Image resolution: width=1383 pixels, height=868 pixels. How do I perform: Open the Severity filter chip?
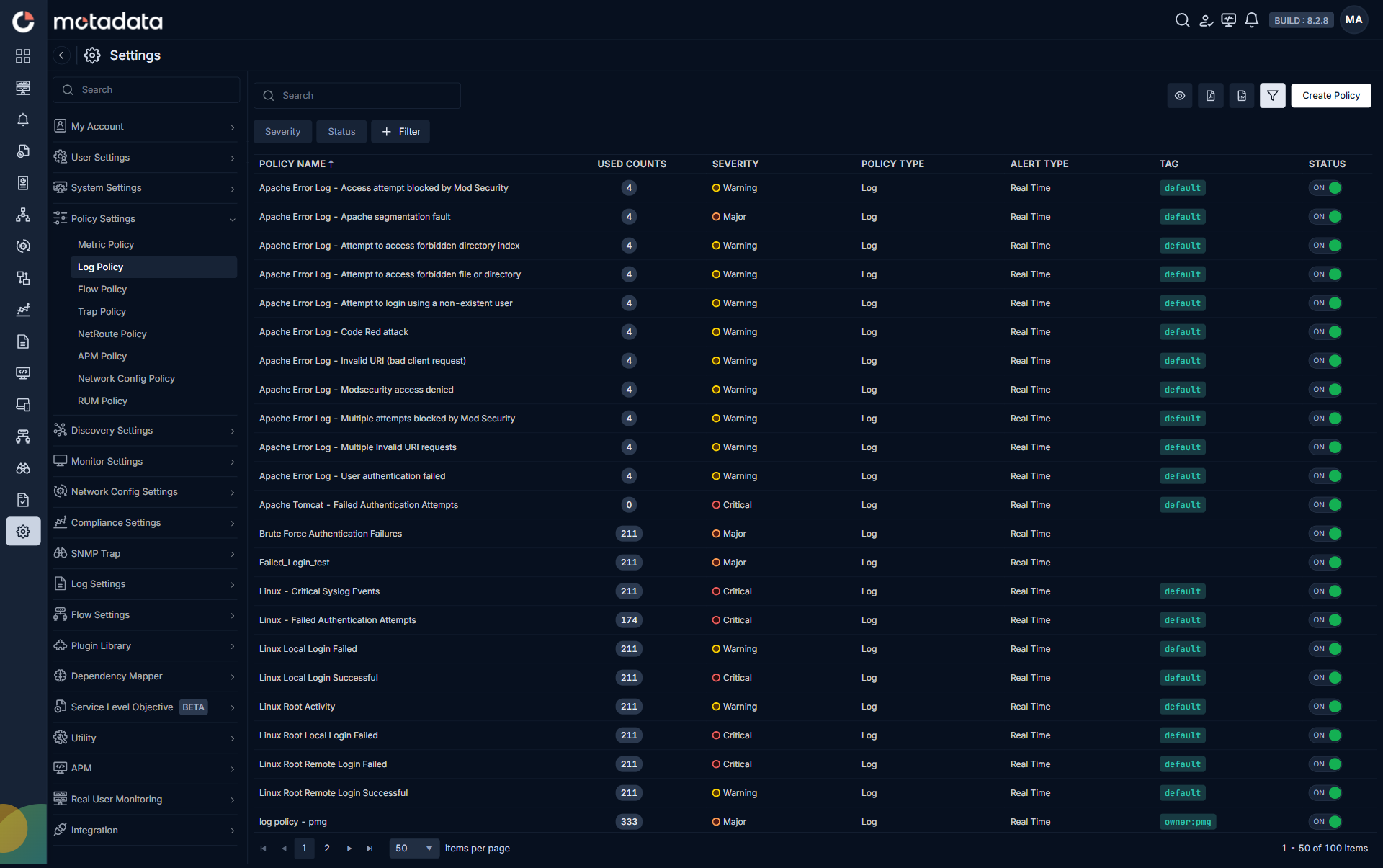tap(282, 132)
